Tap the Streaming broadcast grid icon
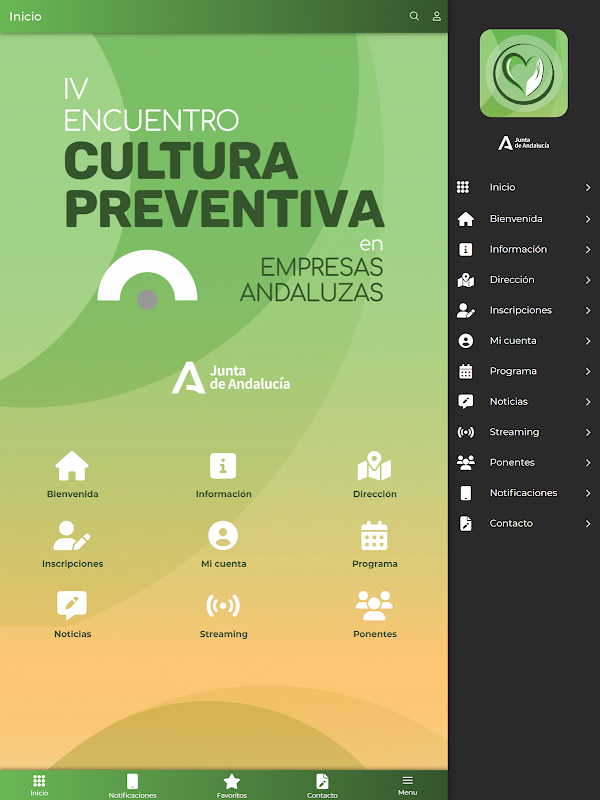 (223, 606)
